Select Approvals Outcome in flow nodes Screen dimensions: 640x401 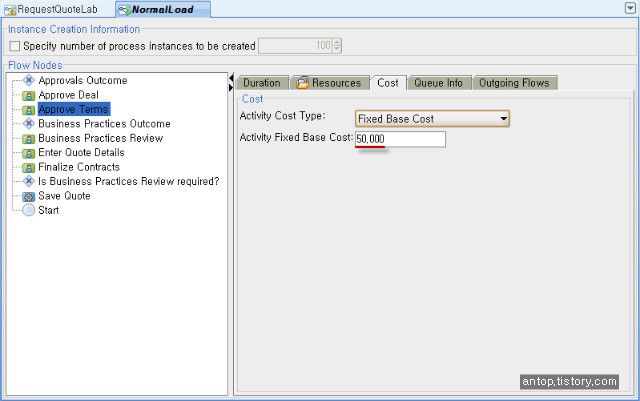click(x=83, y=80)
